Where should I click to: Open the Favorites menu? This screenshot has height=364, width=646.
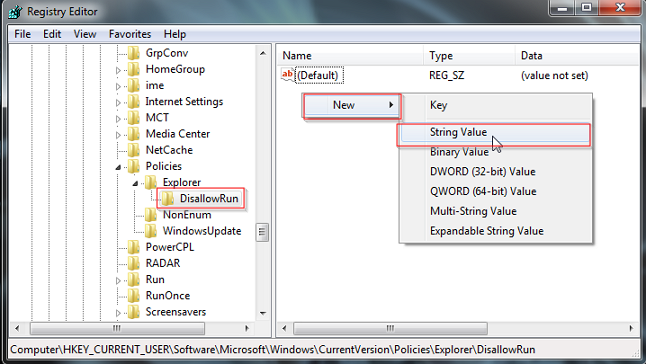[130, 34]
